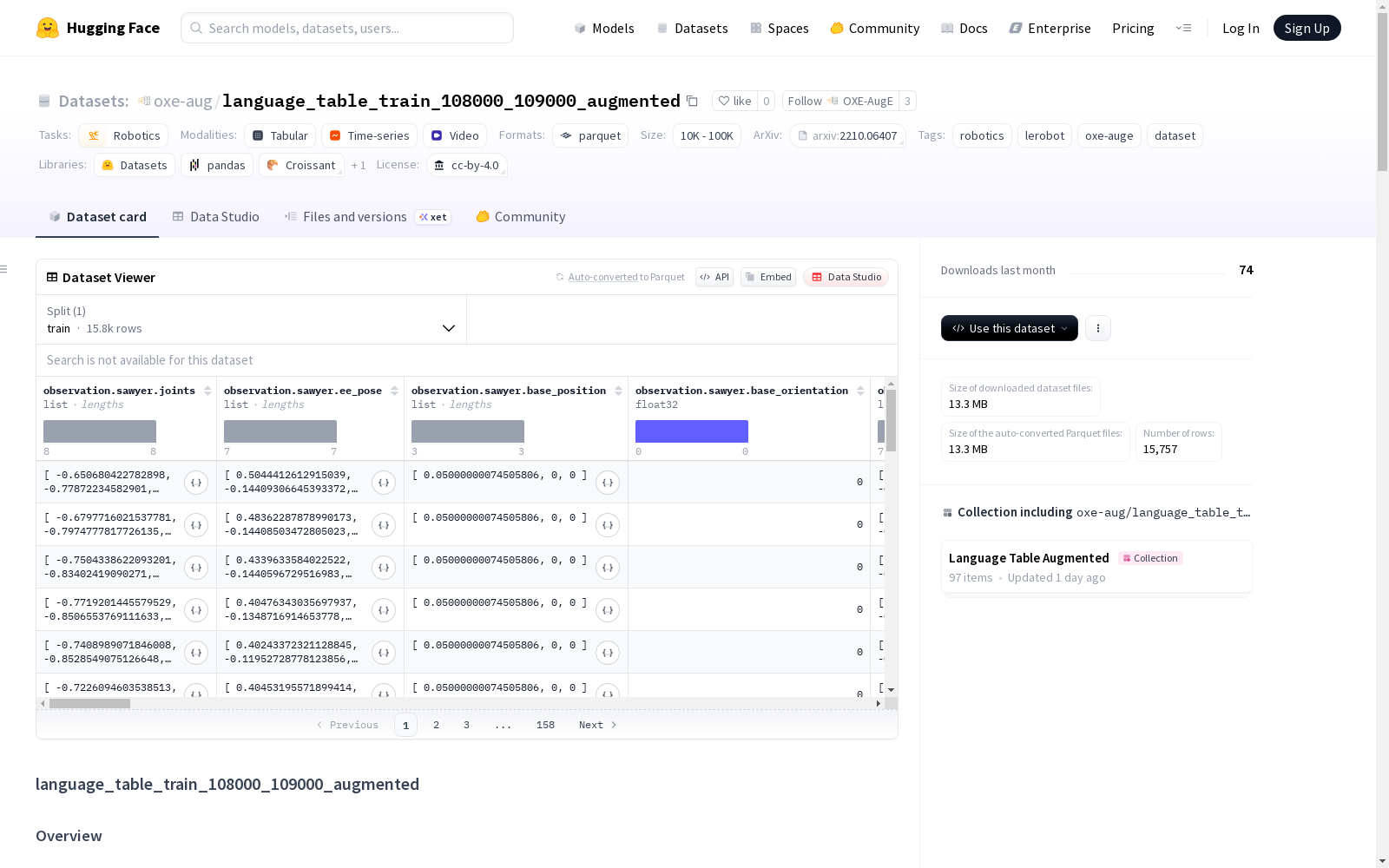Open Data Studio button in viewer header
Screen dimensions: 1389x868
(846, 277)
